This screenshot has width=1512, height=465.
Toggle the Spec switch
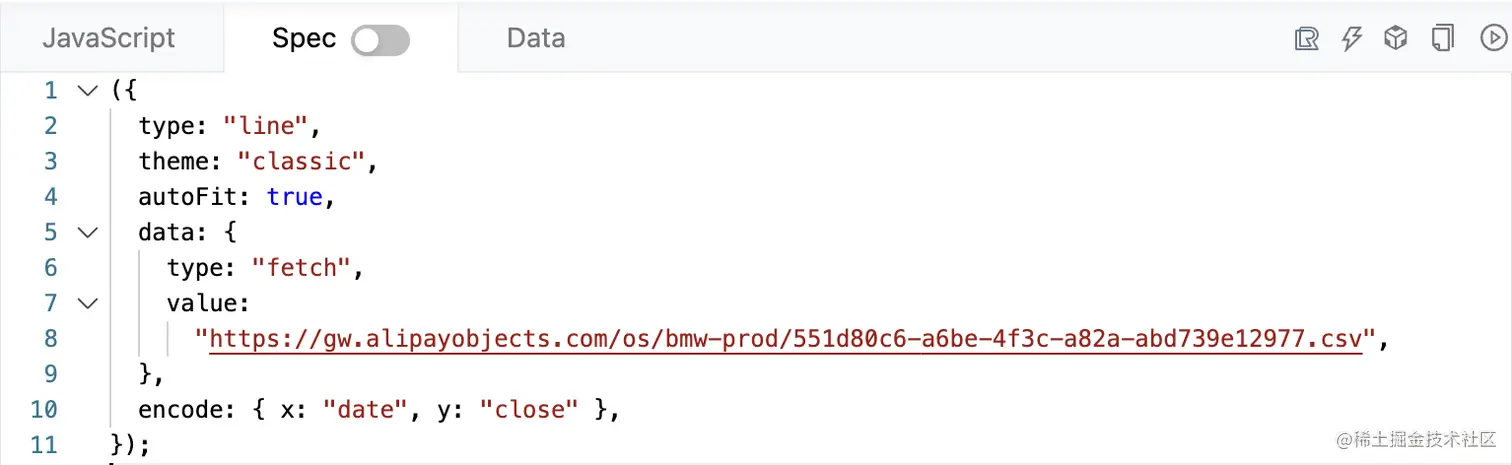381,40
